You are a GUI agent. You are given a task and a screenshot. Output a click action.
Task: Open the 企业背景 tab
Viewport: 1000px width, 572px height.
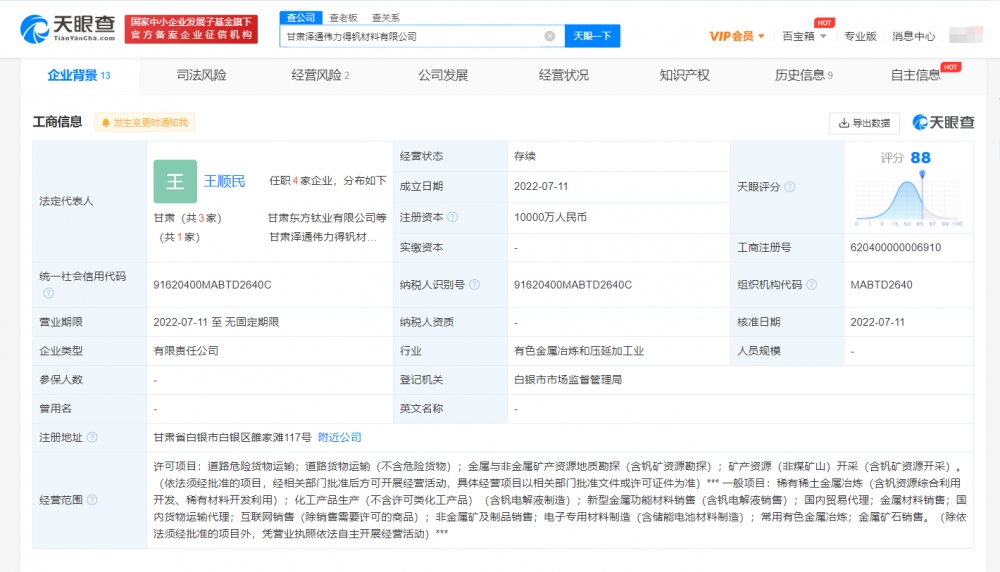tap(79, 75)
